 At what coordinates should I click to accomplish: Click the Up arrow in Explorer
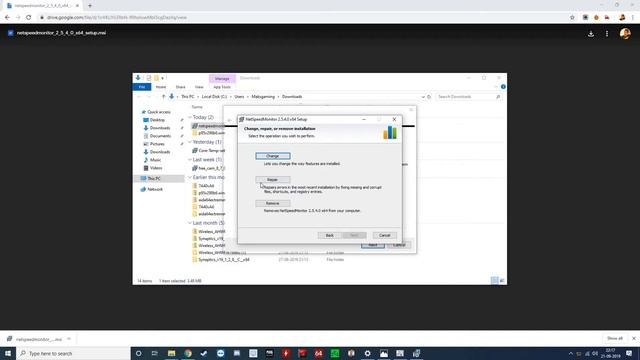point(163,97)
